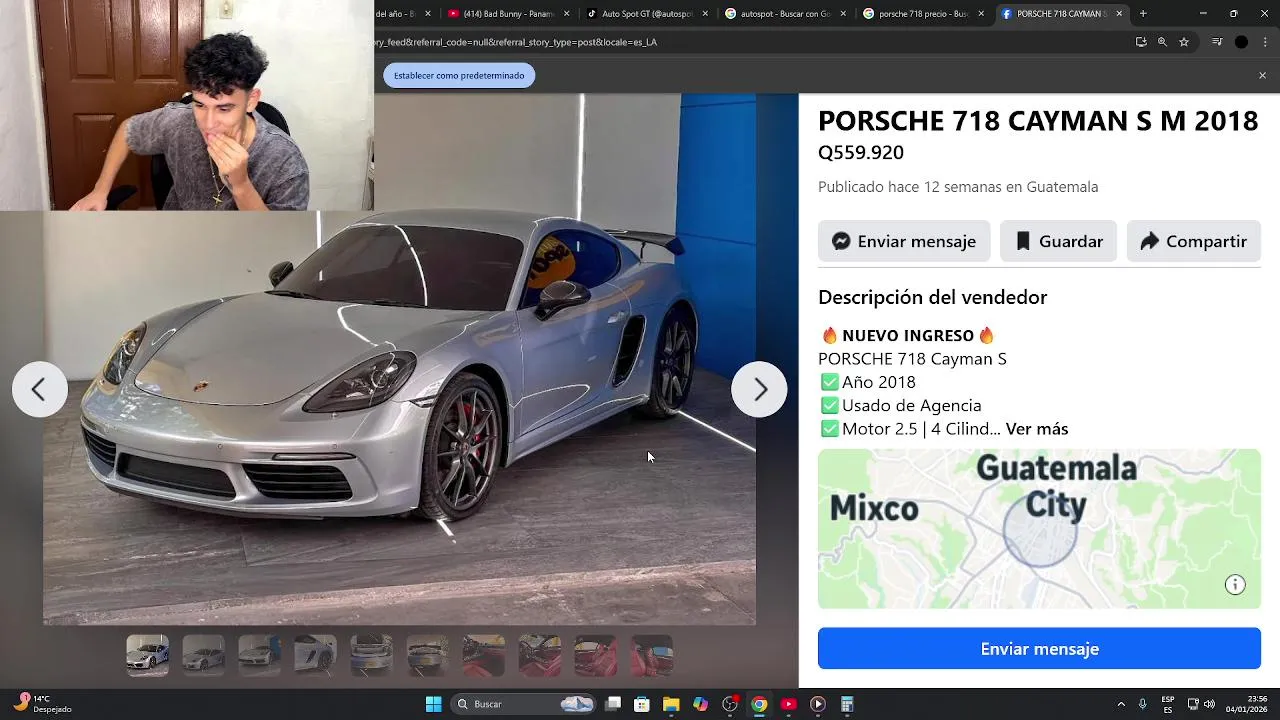This screenshot has width=1280, height=720.
Task: Click the price text Q559.920
Action: click(x=861, y=152)
